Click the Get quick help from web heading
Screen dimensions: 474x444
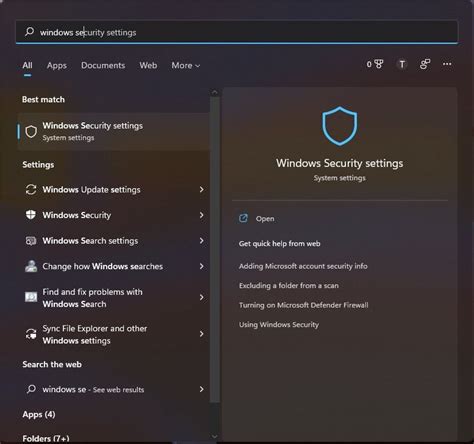279,243
